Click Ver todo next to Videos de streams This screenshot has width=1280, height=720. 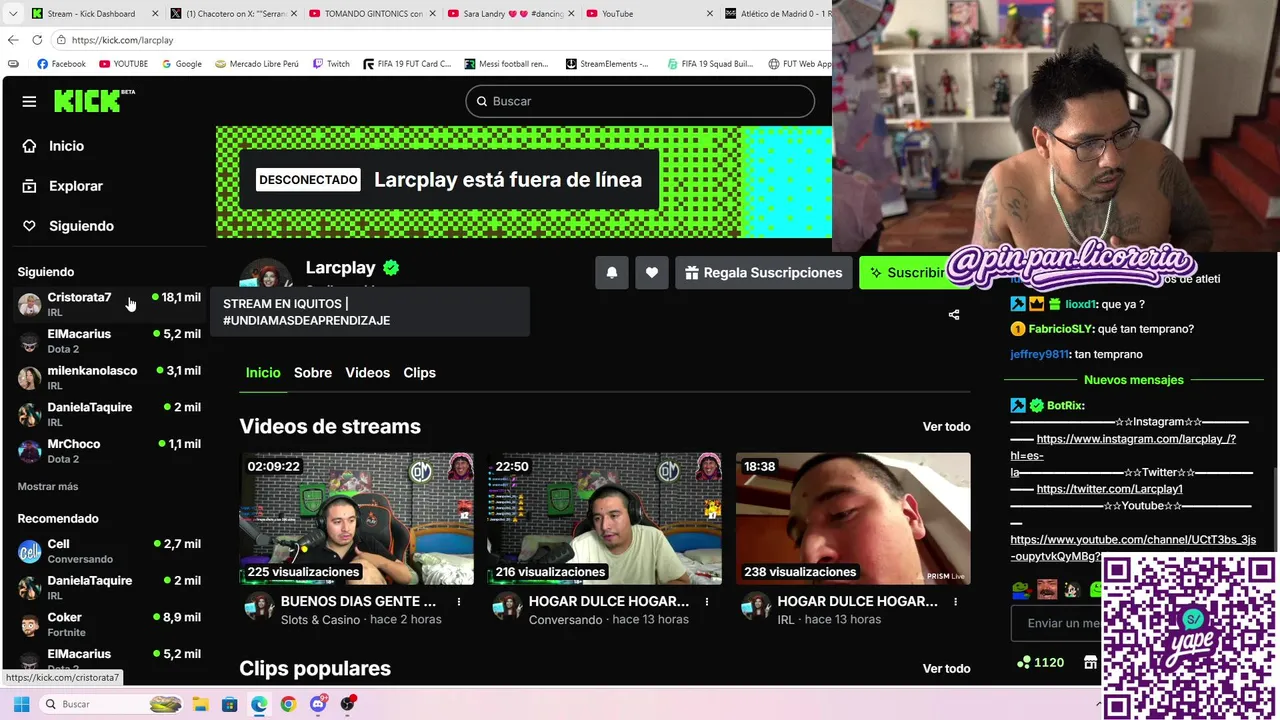946,426
